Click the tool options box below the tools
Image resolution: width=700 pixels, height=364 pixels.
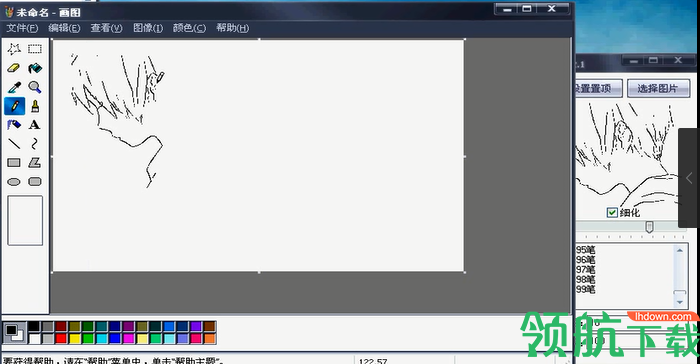tap(25, 220)
